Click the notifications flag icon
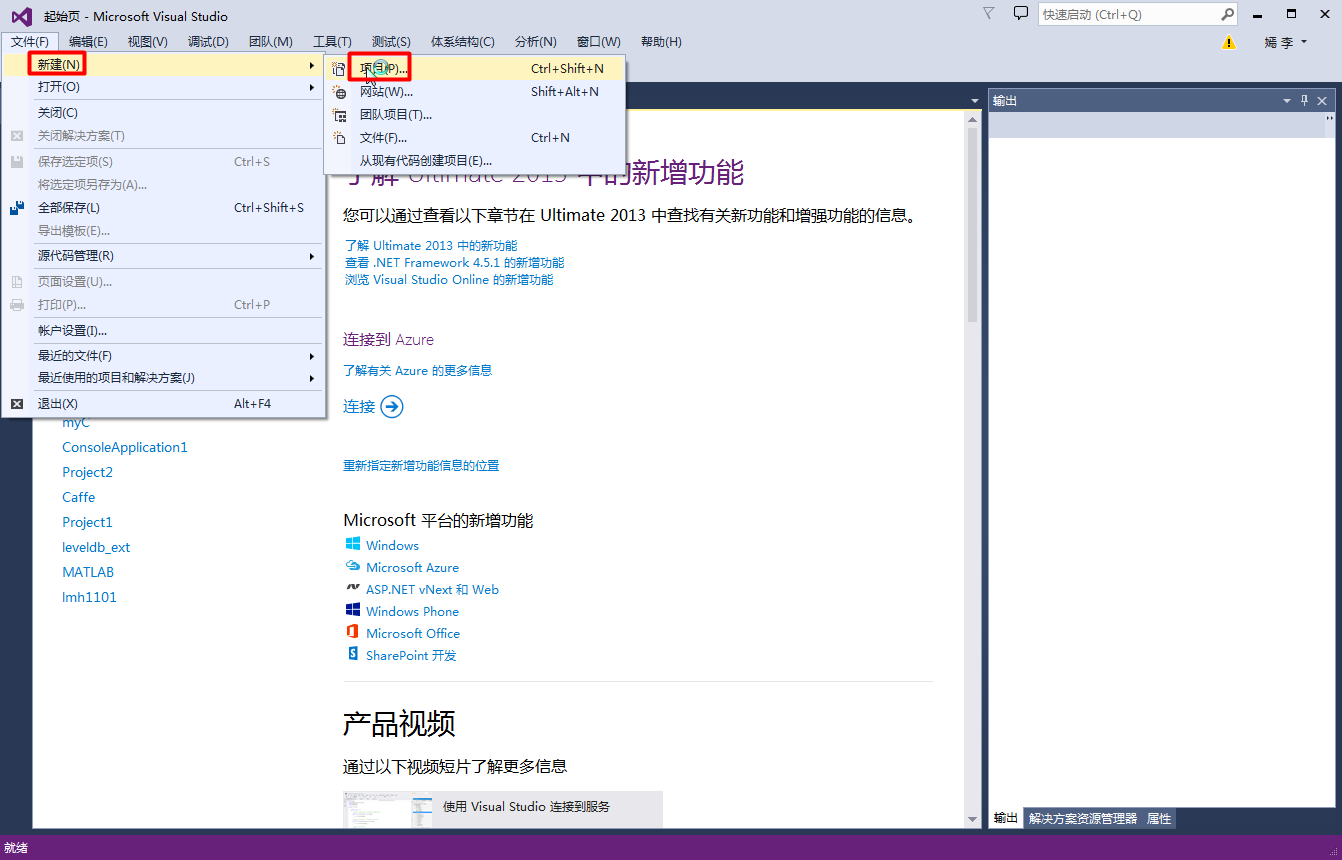Image resolution: width=1342 pixels, height=860 pixels. (x=988, y=13)
